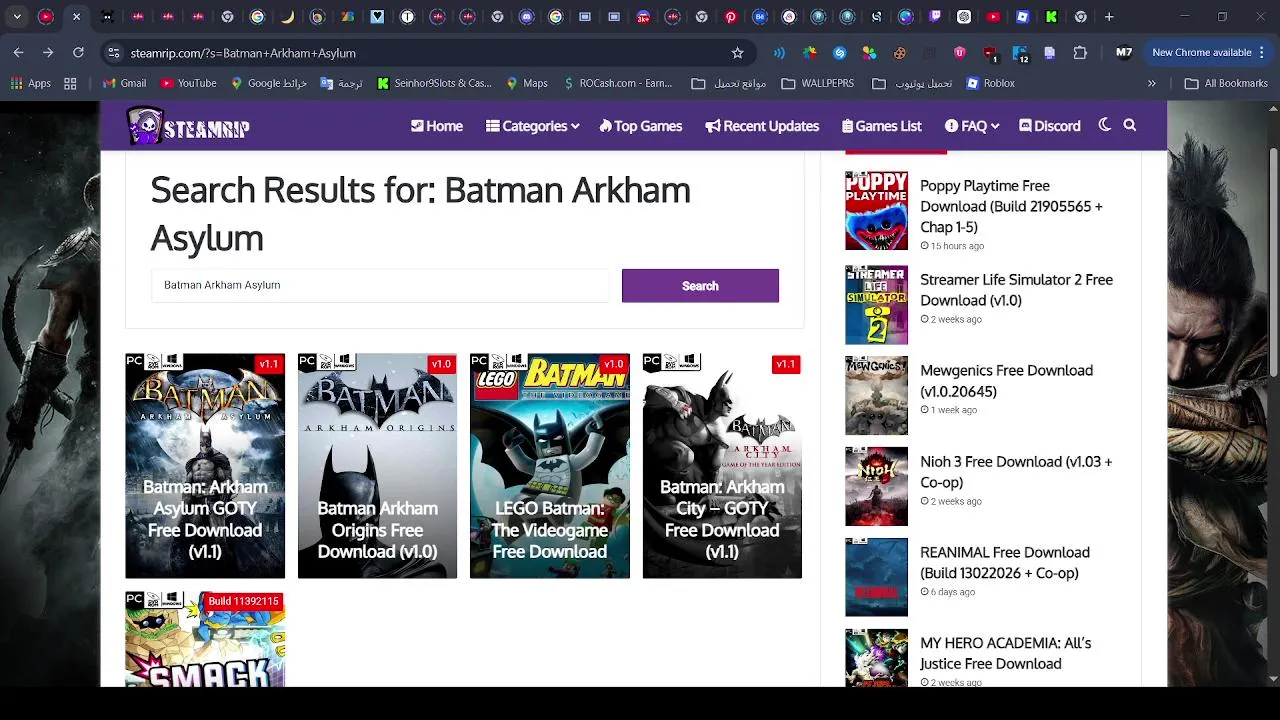Open the ROCash.com bookmark
Viewport: 1280px width, 720px height.
coord(618,83)
